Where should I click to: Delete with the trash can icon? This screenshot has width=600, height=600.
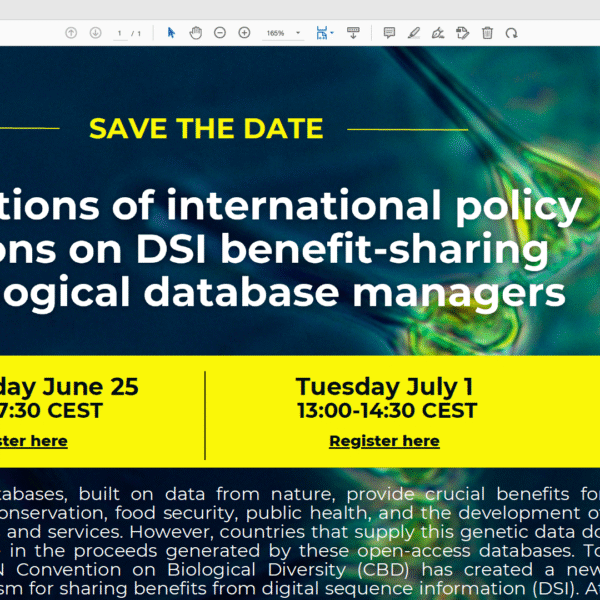[x=487, y=33]
